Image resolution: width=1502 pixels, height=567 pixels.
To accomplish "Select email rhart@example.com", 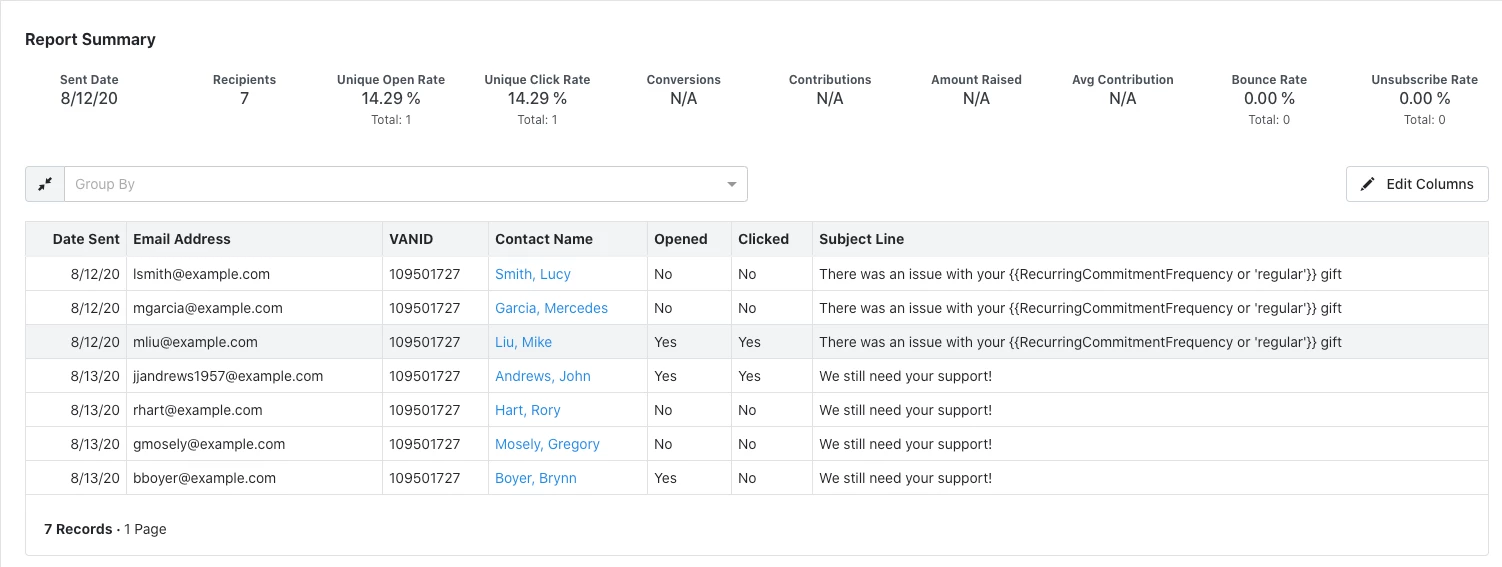I will [198, 410].
